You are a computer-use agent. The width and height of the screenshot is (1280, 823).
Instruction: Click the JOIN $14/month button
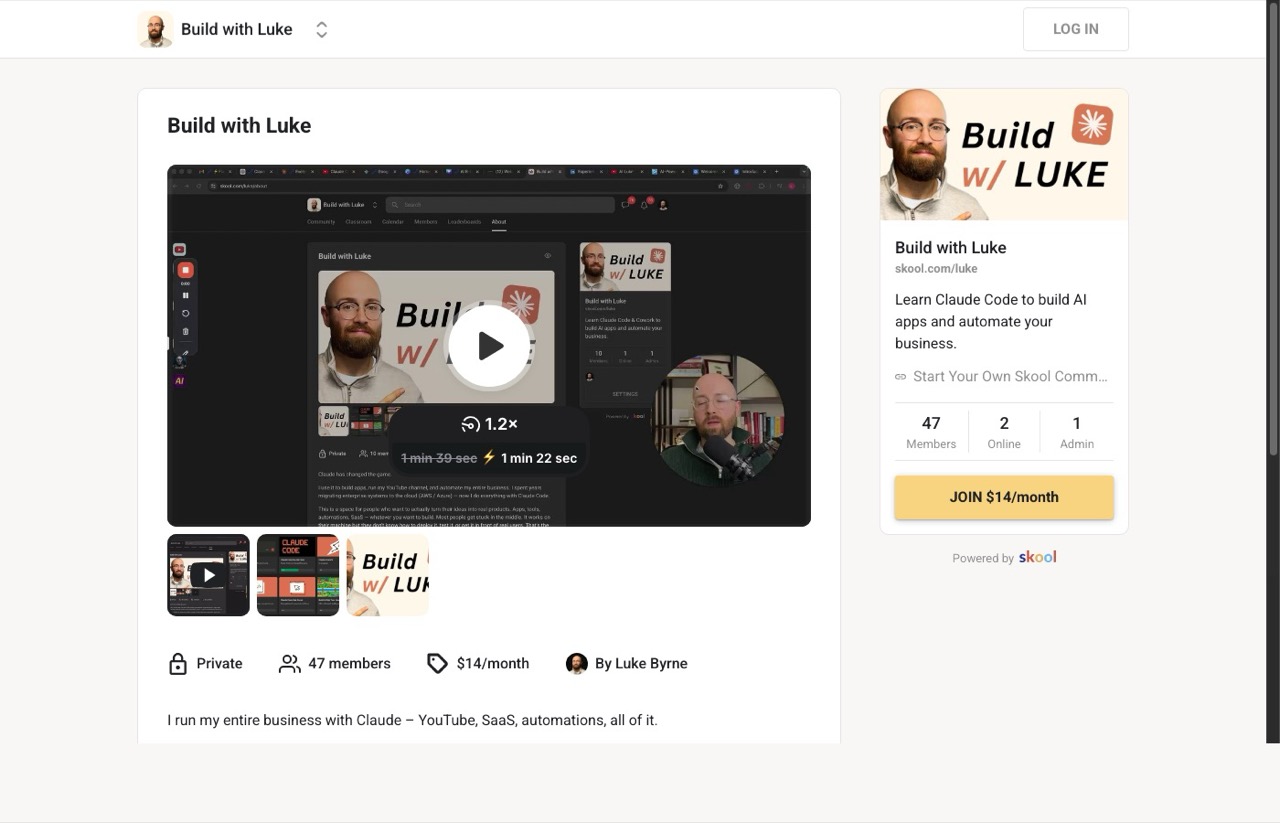tap(1004, 497)
